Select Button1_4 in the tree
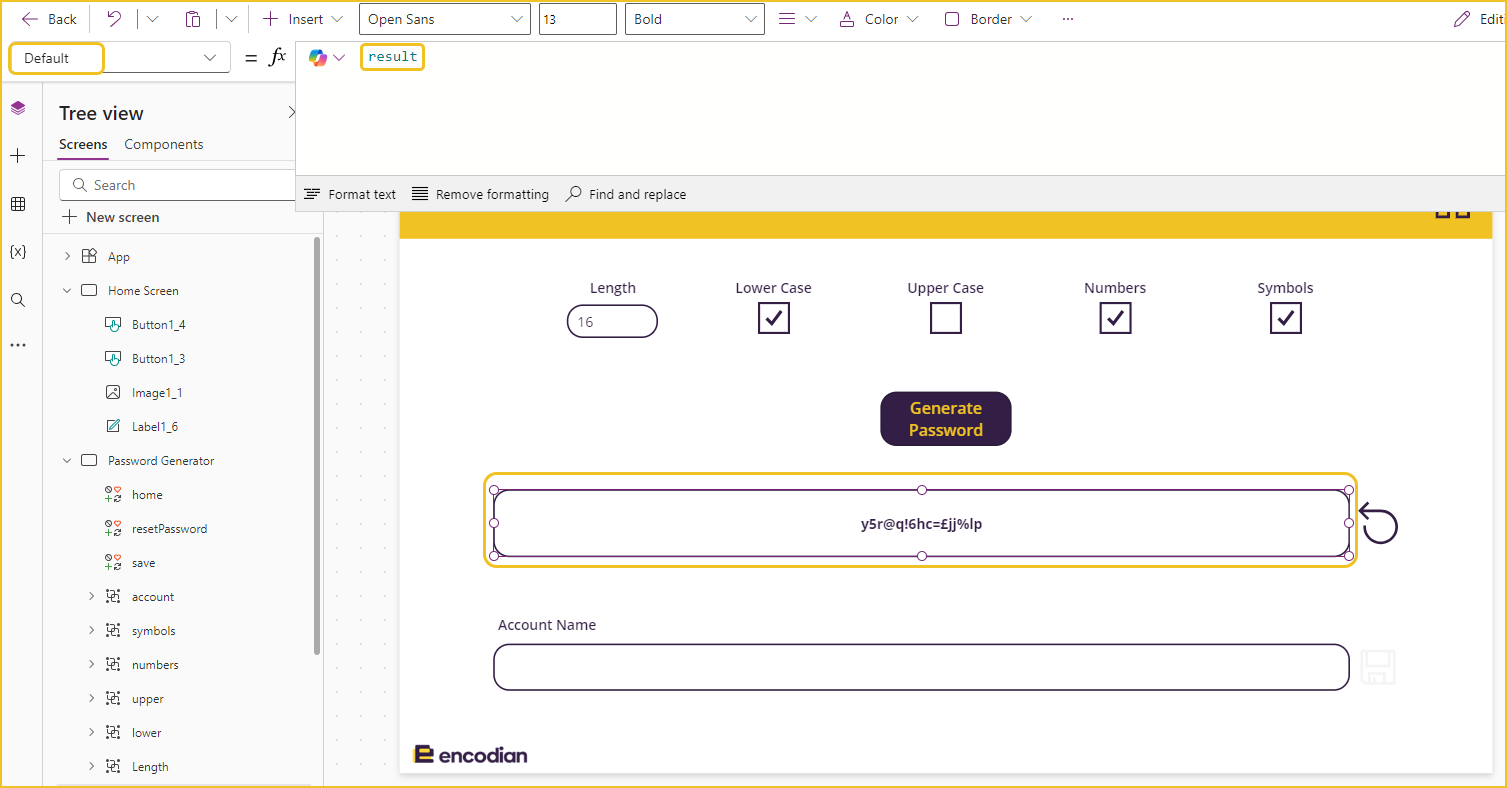 (x=158, y=325)
